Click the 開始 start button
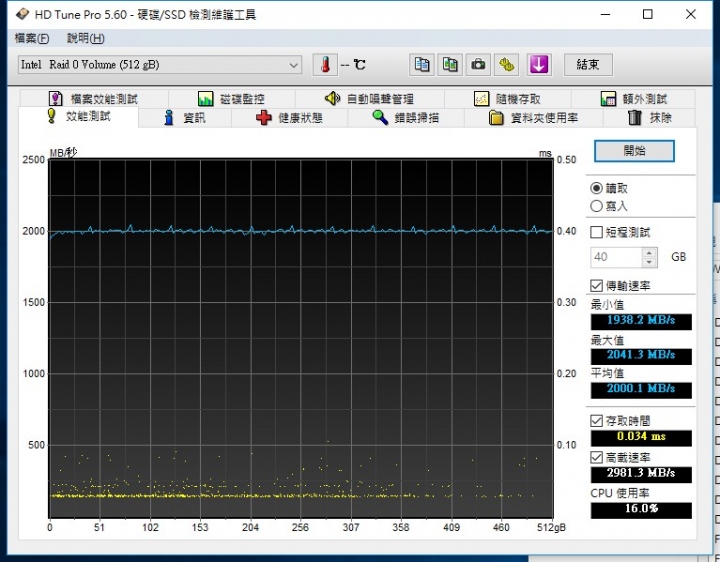The height and width of the screenshot is (562, 720). pos(634,151)
